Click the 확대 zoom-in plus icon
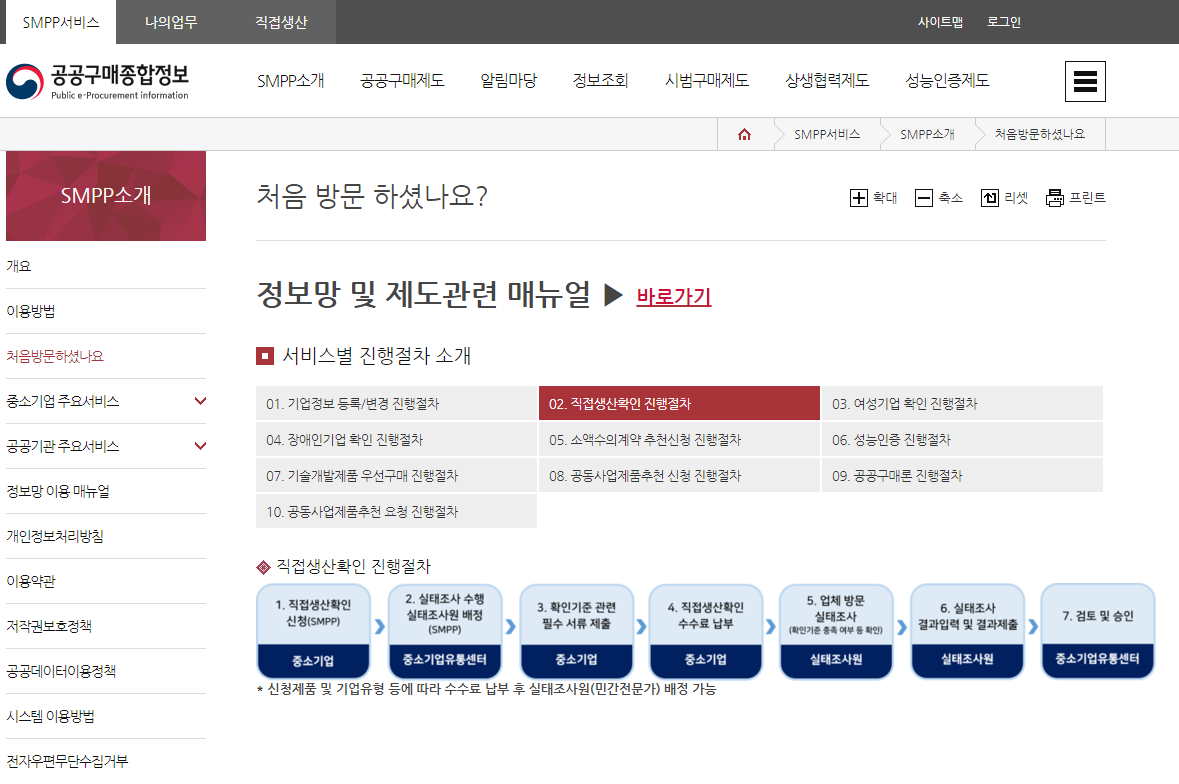1179x784 pixels. tap(859, 198)
